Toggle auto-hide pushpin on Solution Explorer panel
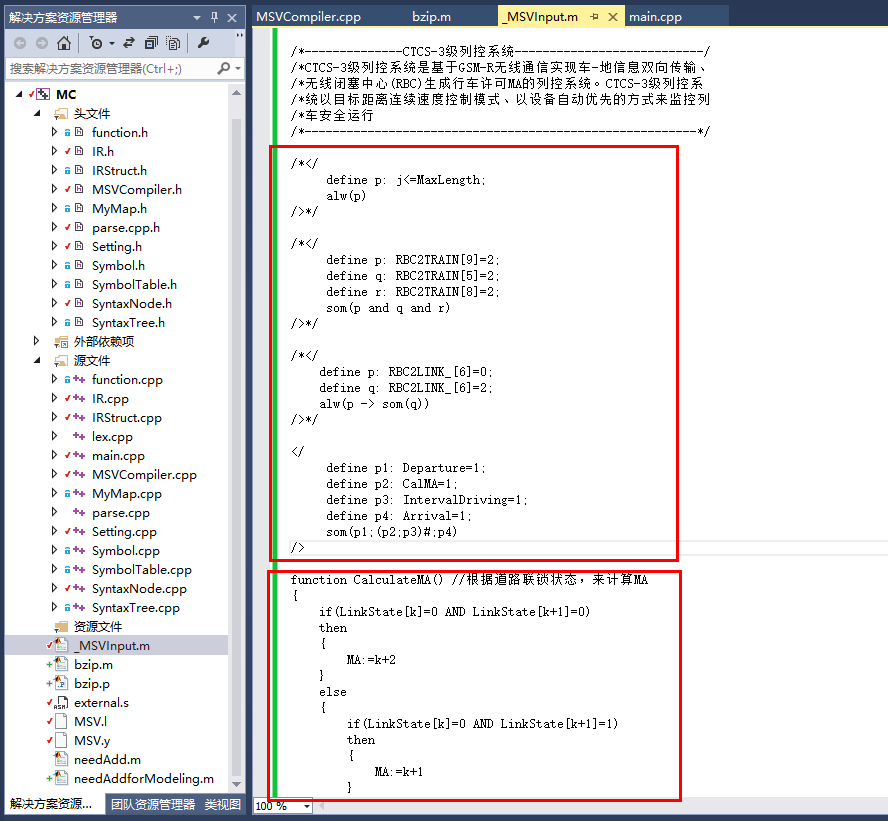Screen dimensions: 888x821 (214, 16)
